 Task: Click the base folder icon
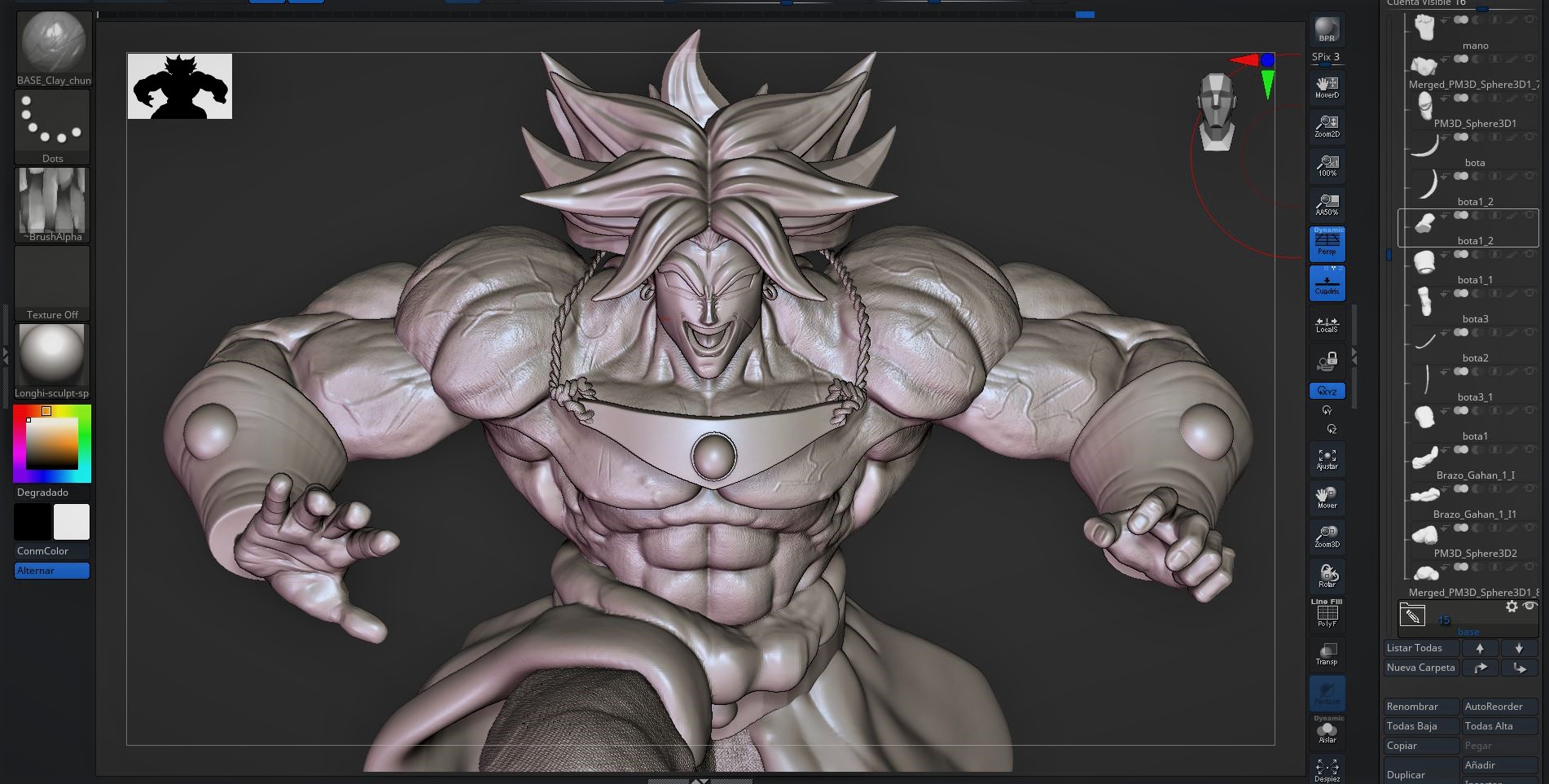click(1412, 615)
